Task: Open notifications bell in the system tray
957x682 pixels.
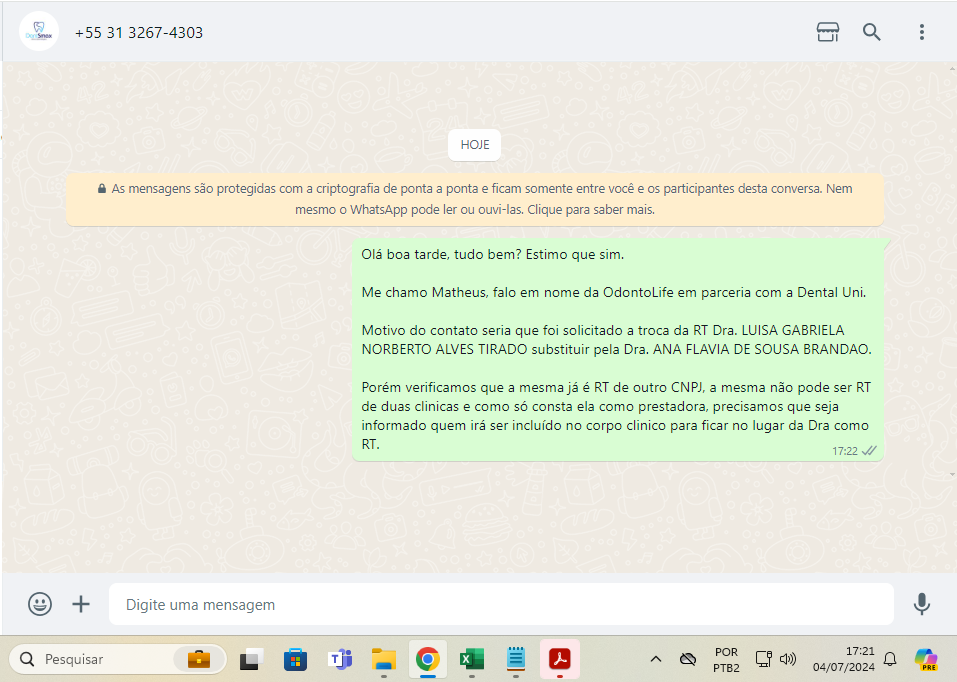Action: 890,659
